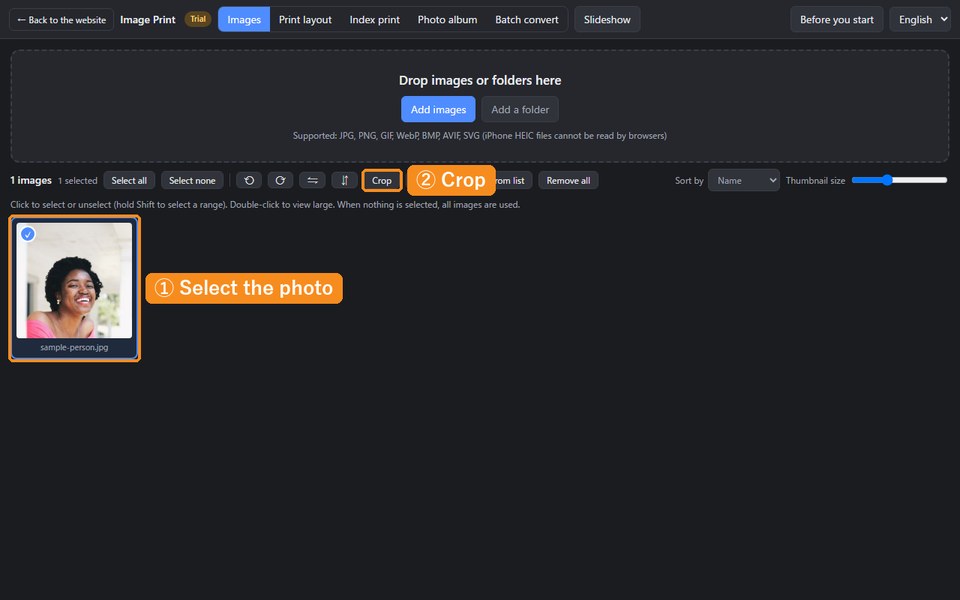
Task: Click the sample-person.jpg file name
Action: [x=74, y=347]
